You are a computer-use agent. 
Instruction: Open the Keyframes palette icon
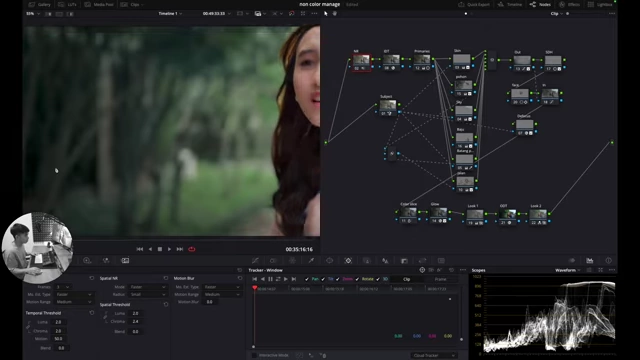[x=571, y=260]
